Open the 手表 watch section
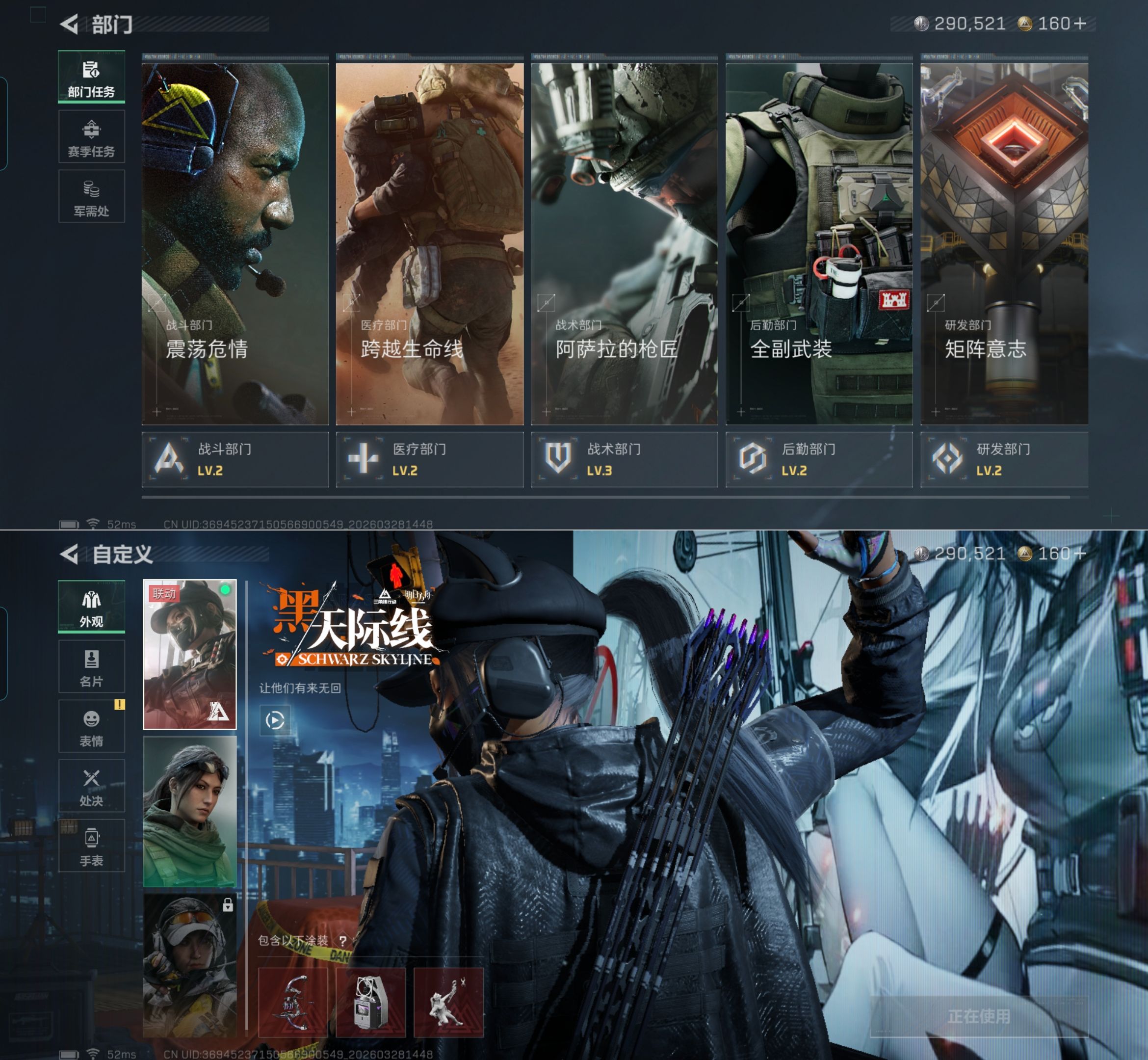The width and height of the screenshot is (1148, 1060). pyautogui.click(x=91, y=846)
